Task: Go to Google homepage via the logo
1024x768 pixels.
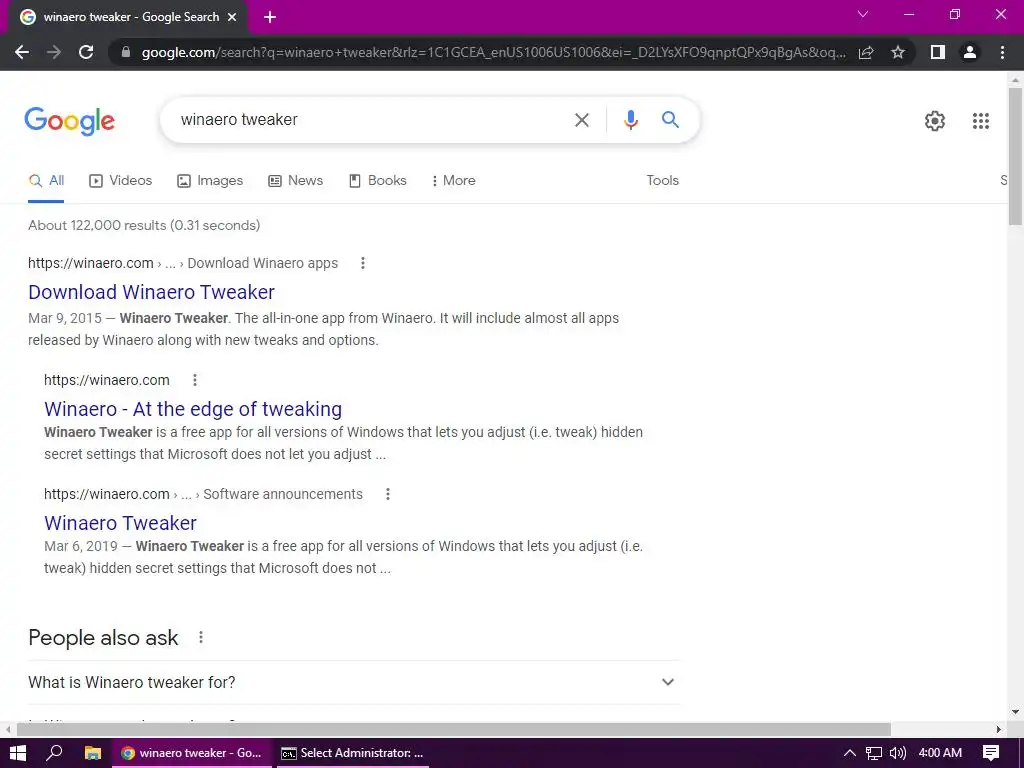Action: (70, 121)
